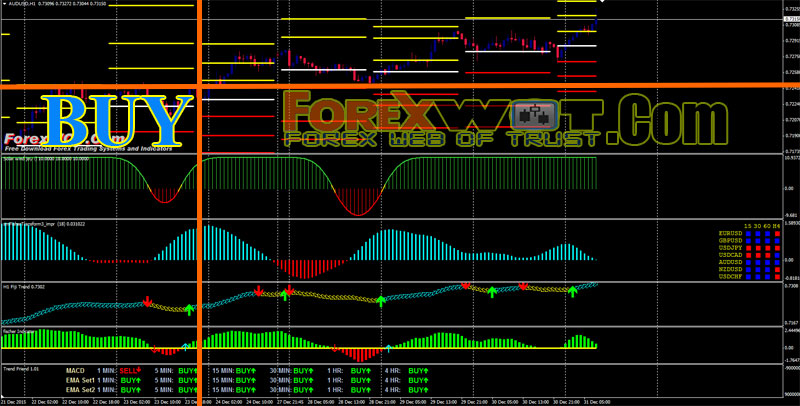Image resolution: width=800 pixels, height=406 pixels.
Task: Click the Trend Friend 1.01 indicator label
Action: point(21,368)
